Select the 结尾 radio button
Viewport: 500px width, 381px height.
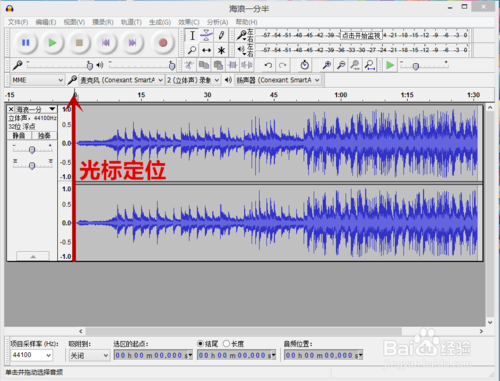tap(200, 343)
